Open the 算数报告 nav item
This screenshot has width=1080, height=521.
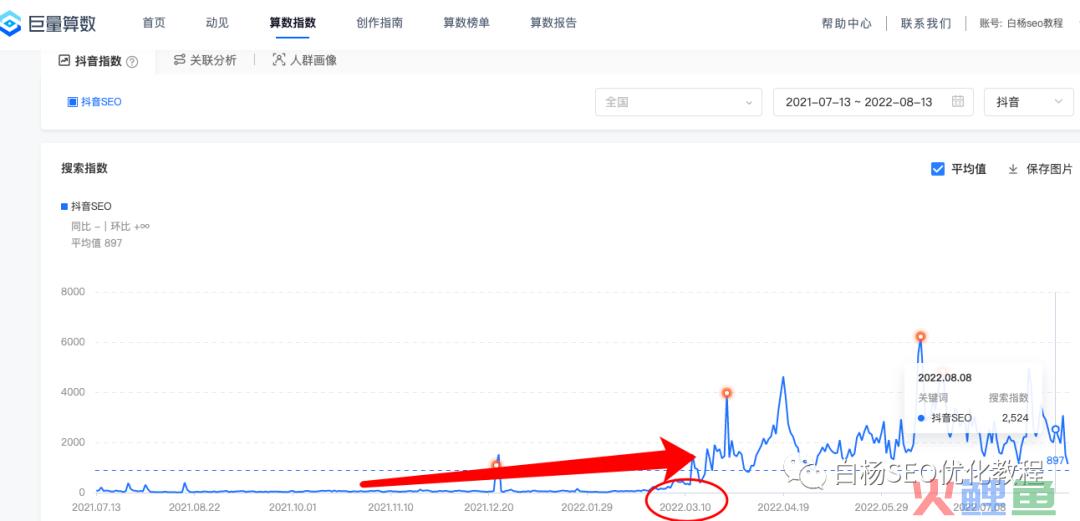tap(553, 23)
